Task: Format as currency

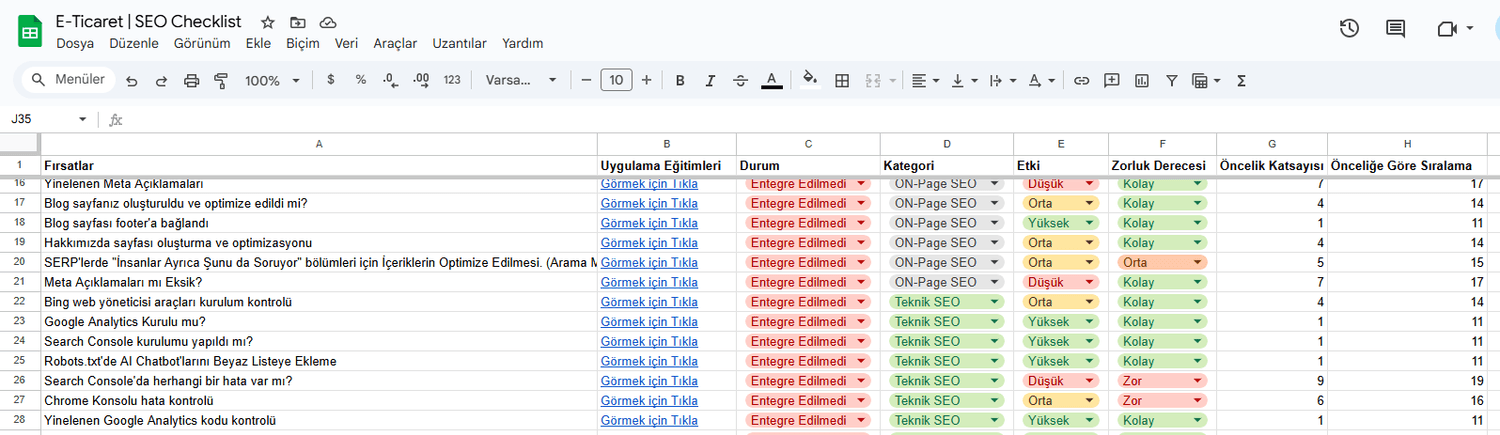Action: coord(331,80)
